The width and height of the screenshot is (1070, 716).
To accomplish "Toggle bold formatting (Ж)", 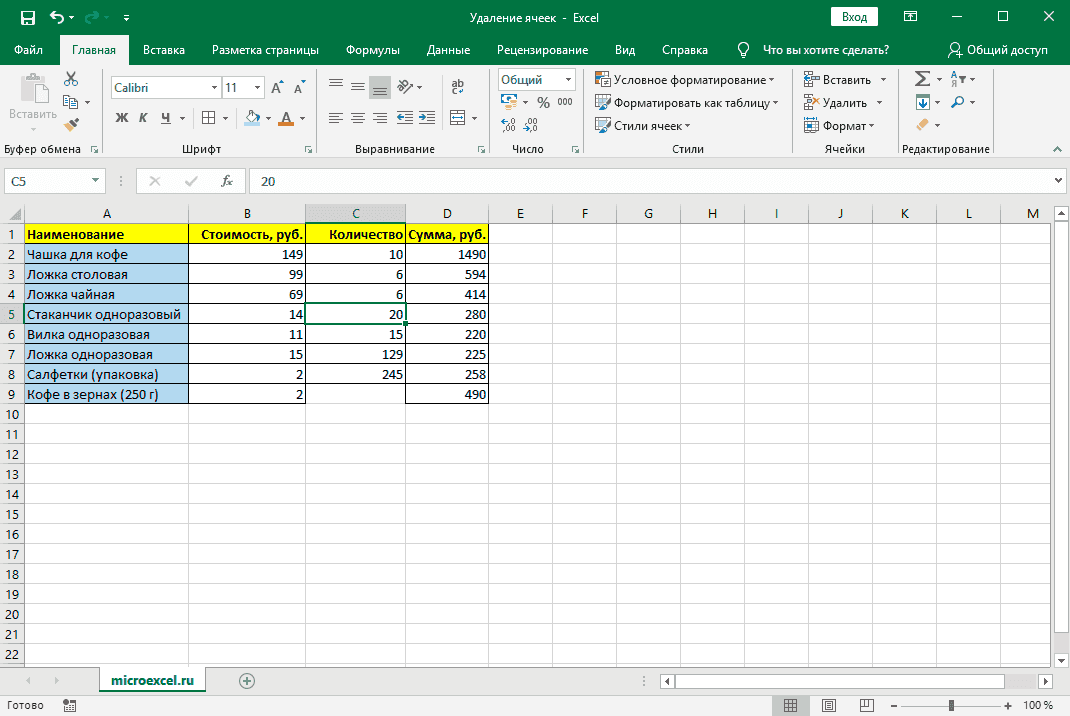I will click(x=122, y=118).
